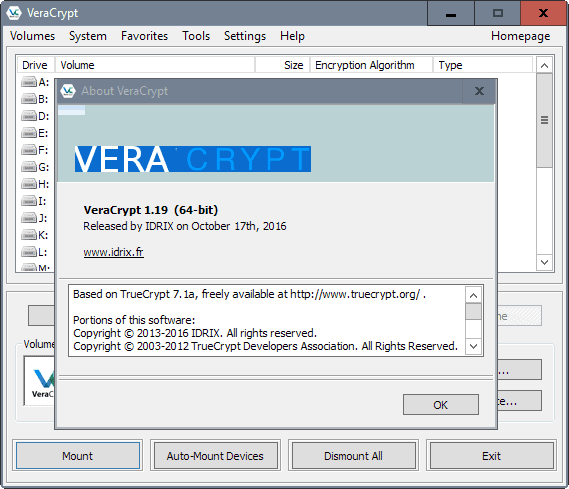The height and width of the screenshot is (489, 569).
Task: Select the D: drive icon in the list
Action: point(29,116)
